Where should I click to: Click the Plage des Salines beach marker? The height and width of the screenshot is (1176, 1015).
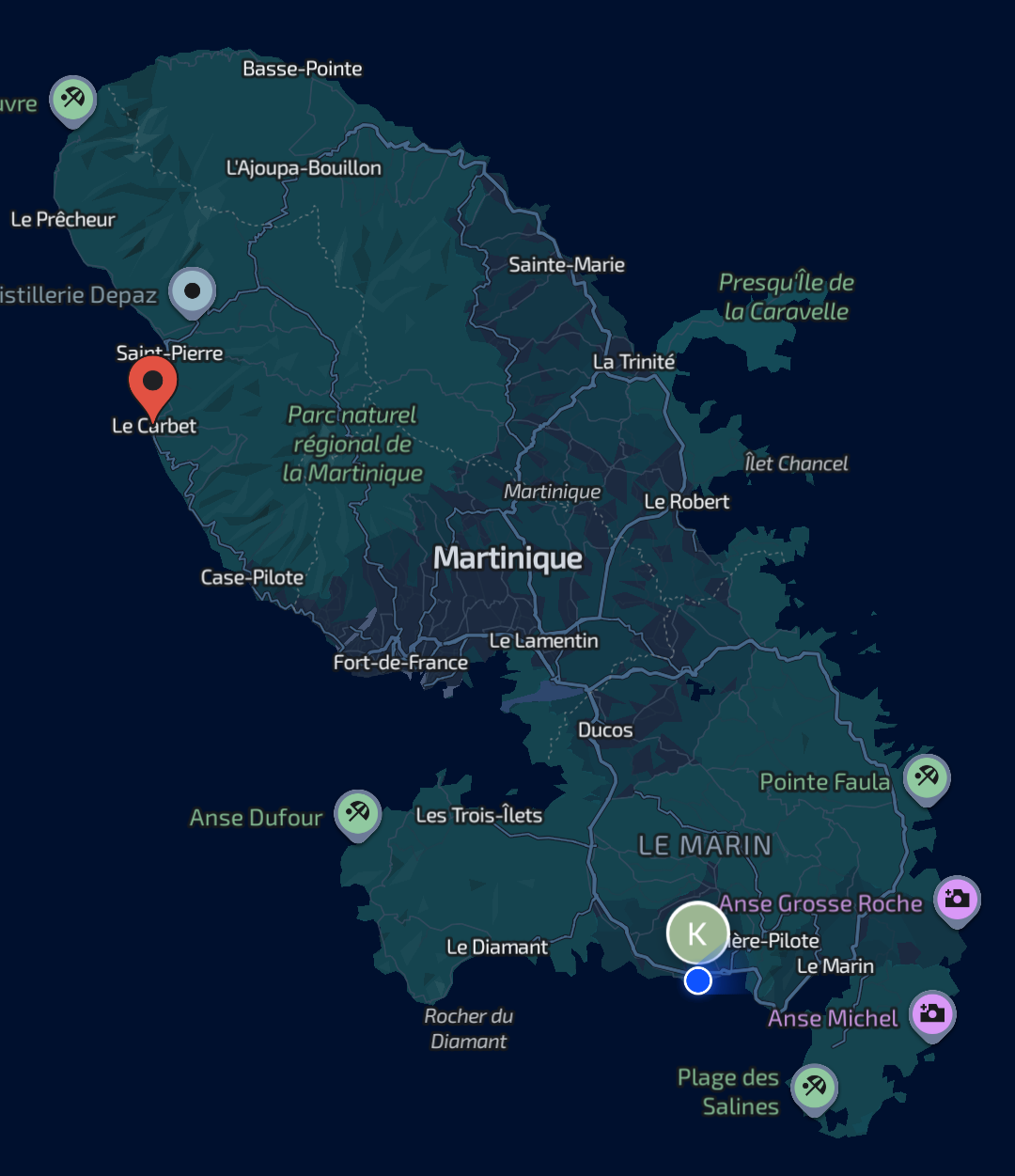tap(814, 1087)
